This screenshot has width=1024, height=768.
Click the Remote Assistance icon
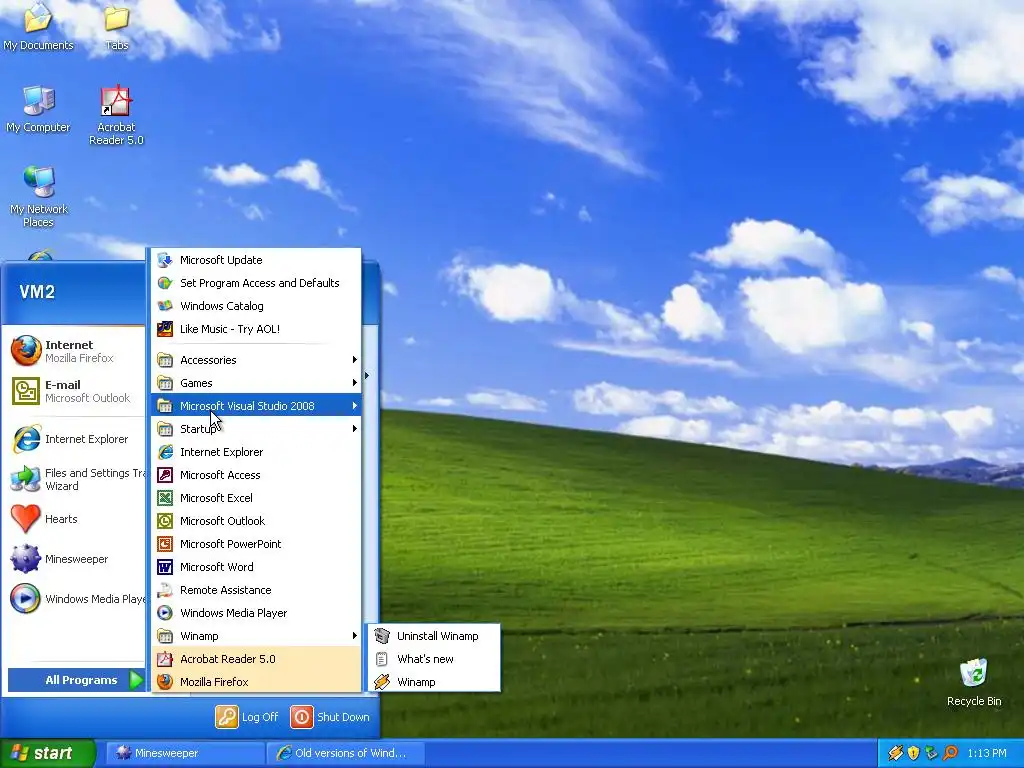point(165,590)
